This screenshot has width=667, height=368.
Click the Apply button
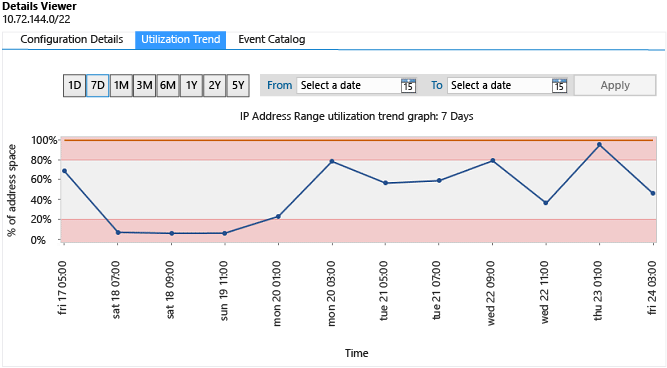point(615,86)
